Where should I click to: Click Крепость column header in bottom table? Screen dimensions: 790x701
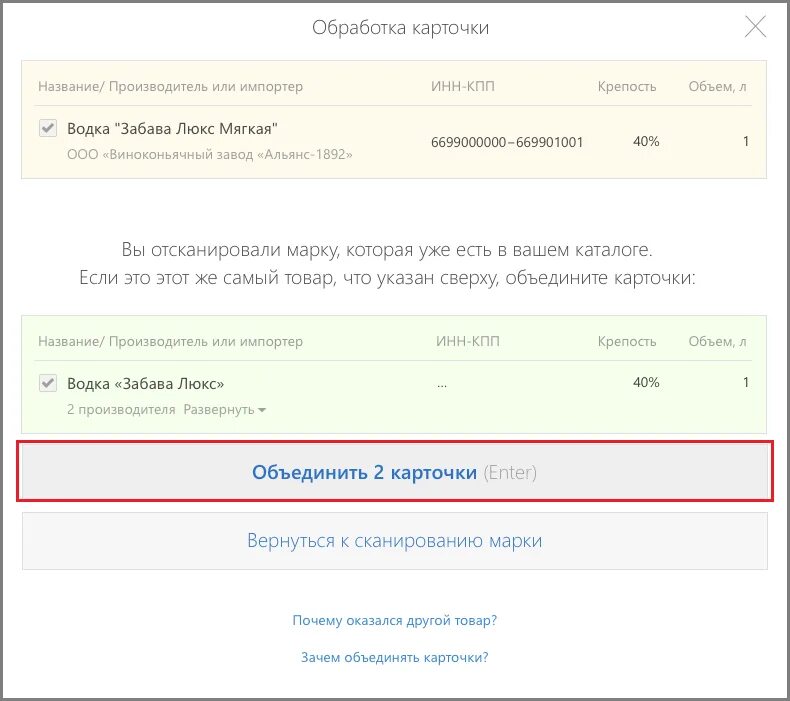pyautogui.click(x=627, y=341)
